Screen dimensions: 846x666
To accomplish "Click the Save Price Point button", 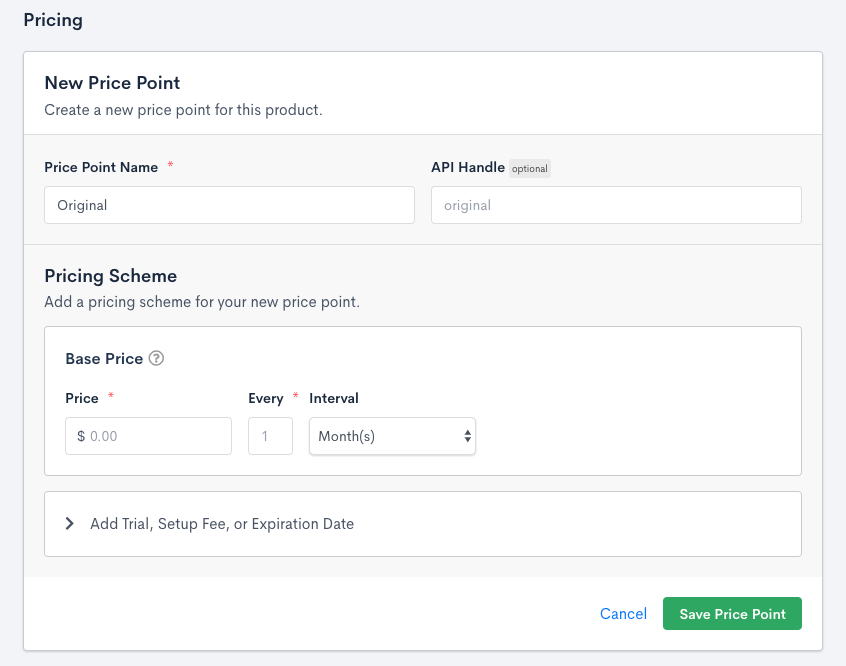I will pyautogui.click(x=732, y=614).
